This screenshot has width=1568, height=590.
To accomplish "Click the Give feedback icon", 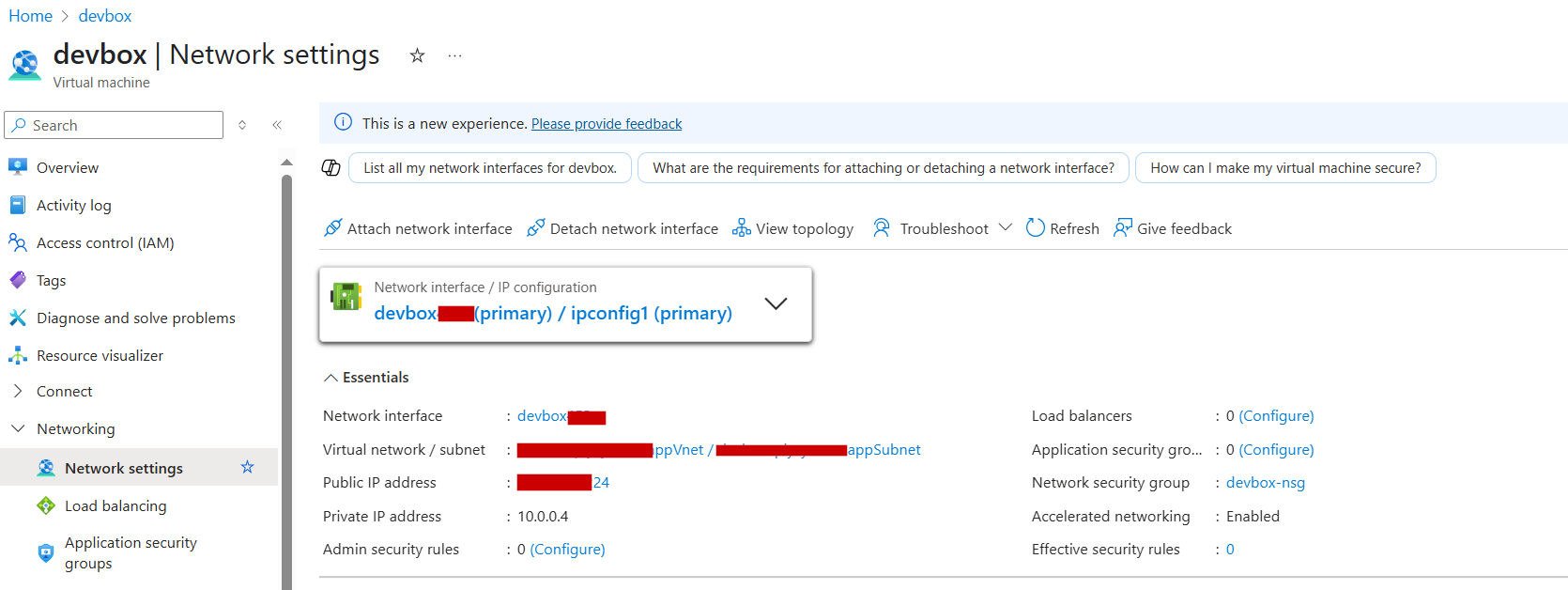I will 1123,227.
